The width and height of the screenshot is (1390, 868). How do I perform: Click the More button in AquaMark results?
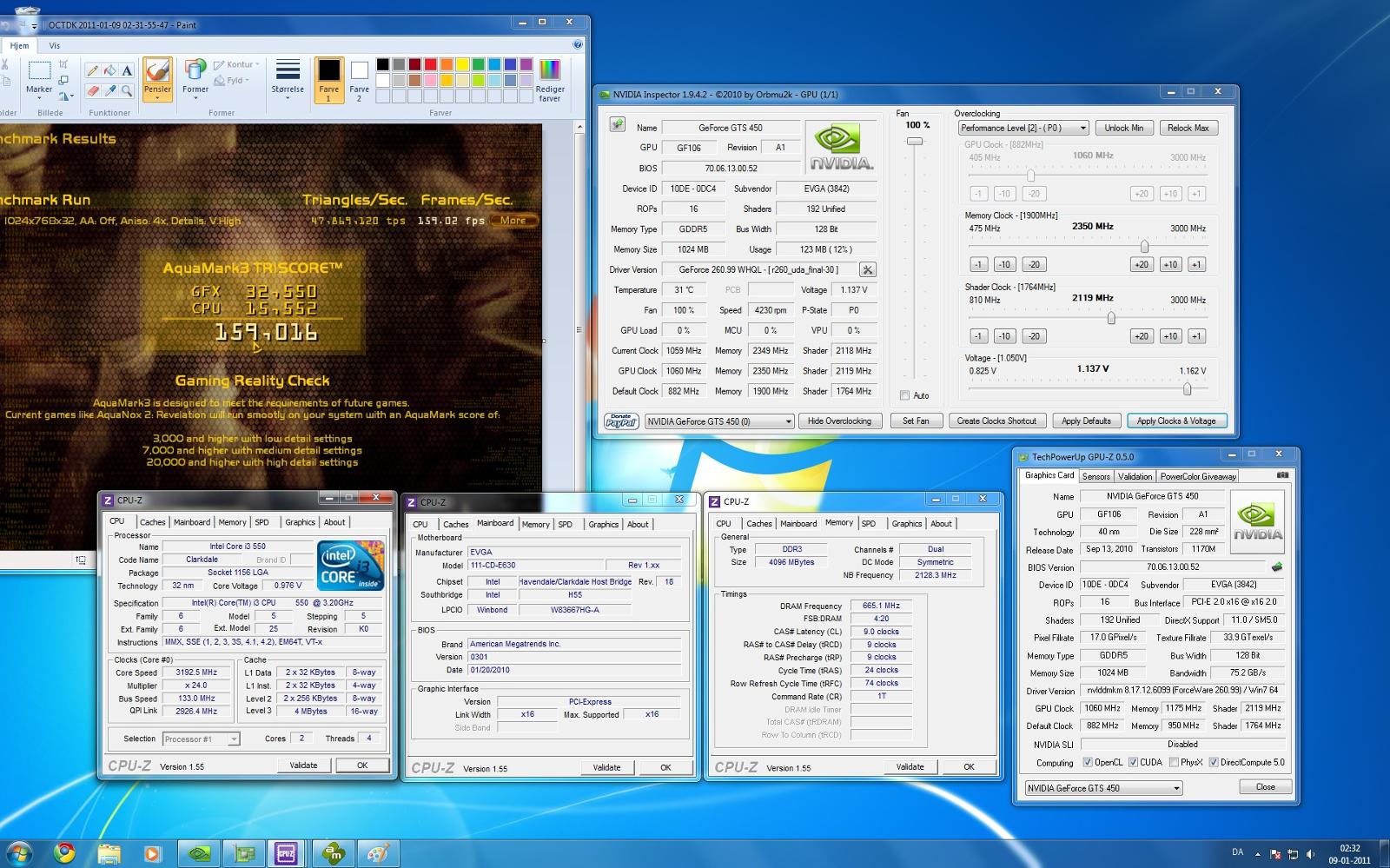point(513,220)
